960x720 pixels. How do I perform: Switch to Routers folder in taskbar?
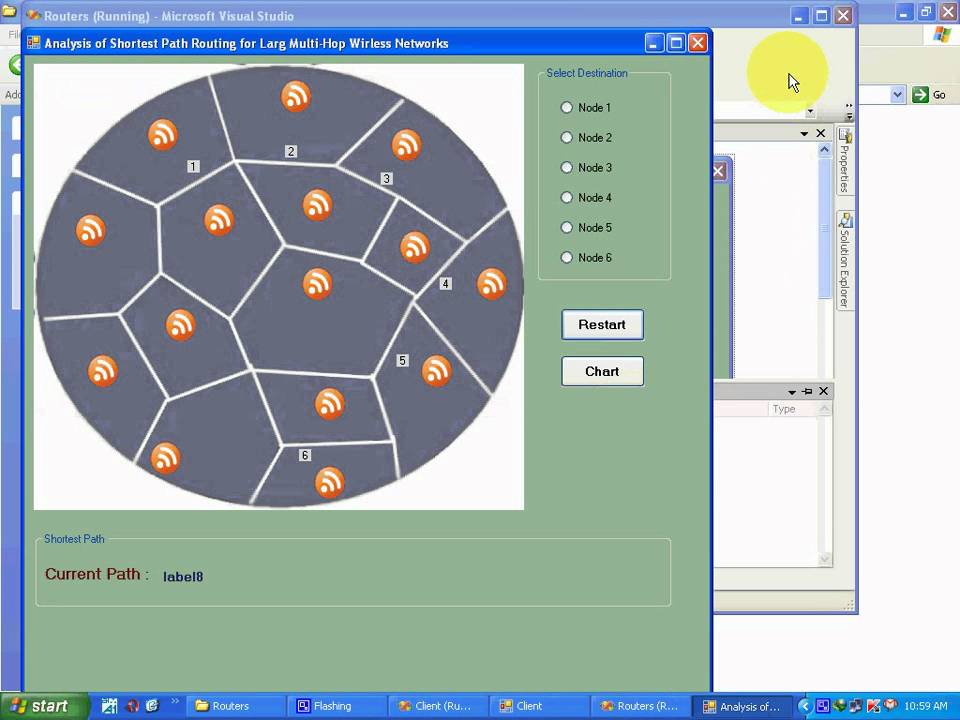click(236, 707)
